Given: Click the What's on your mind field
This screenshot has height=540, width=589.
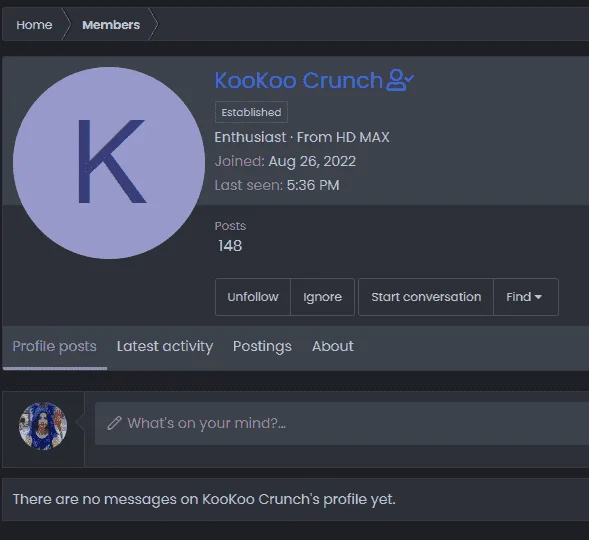Looking at the screenshot, I should [342, 424].
